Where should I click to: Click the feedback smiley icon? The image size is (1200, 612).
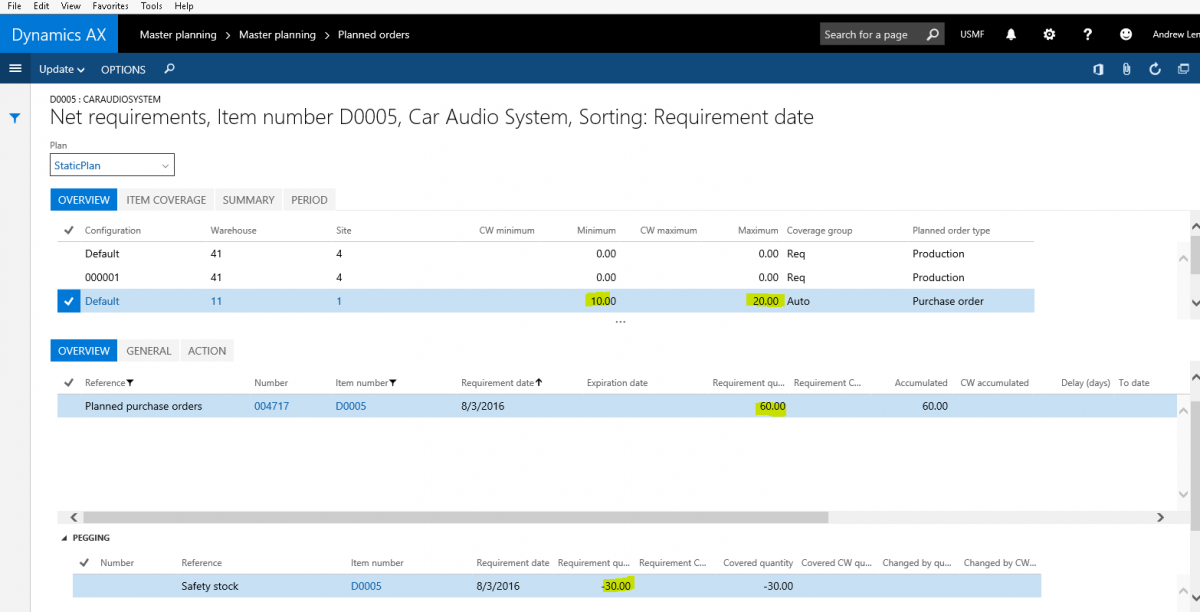coord(1126,34)
